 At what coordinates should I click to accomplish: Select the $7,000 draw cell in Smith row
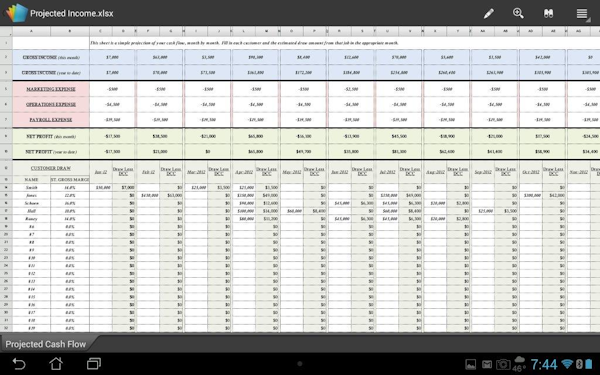(124, 188)
